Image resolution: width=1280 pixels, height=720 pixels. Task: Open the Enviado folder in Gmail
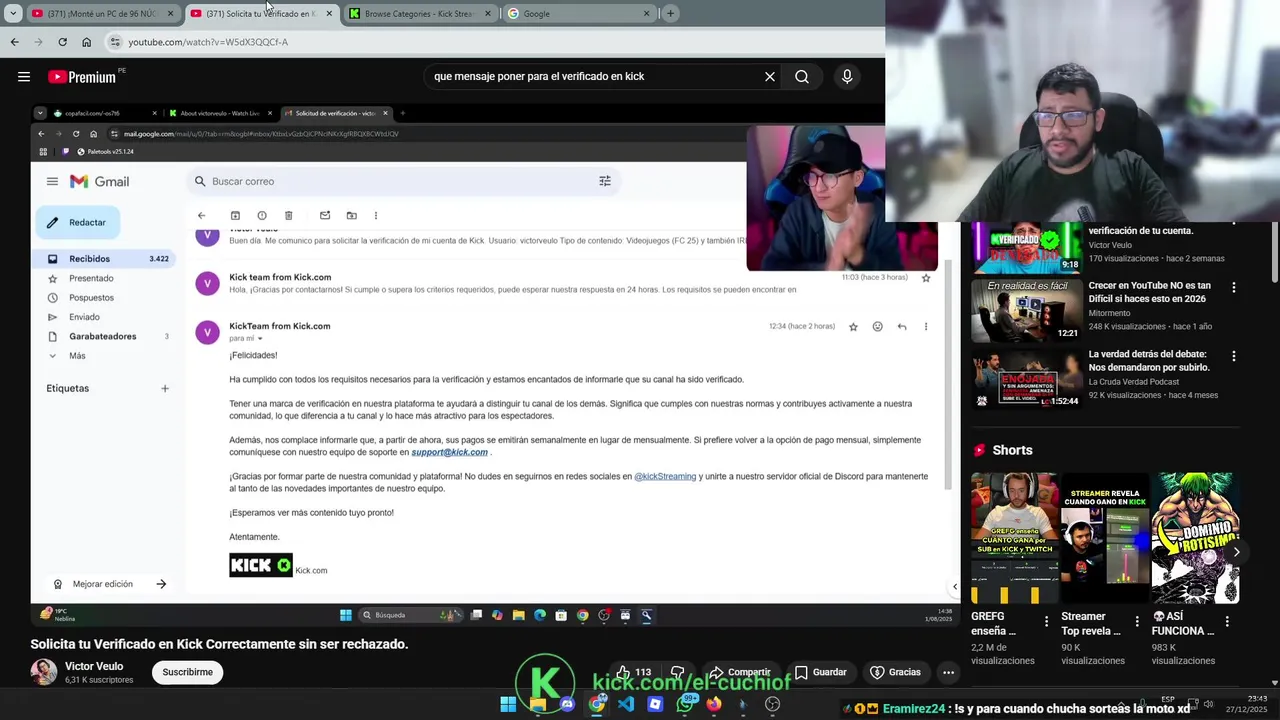pos(84,317)
